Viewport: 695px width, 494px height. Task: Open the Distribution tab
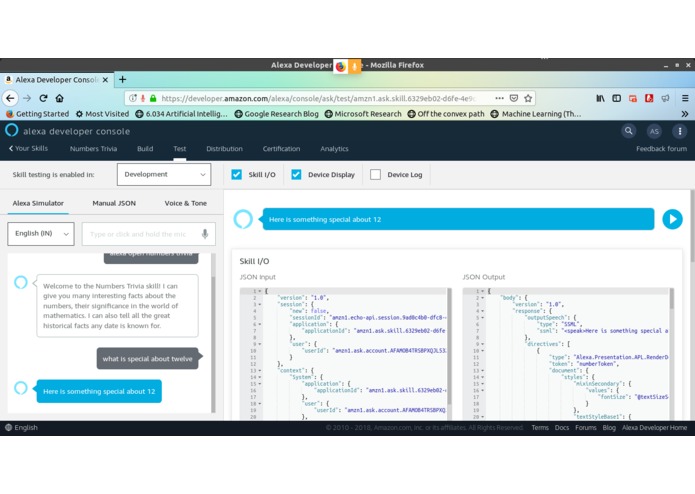click(224, 149)
